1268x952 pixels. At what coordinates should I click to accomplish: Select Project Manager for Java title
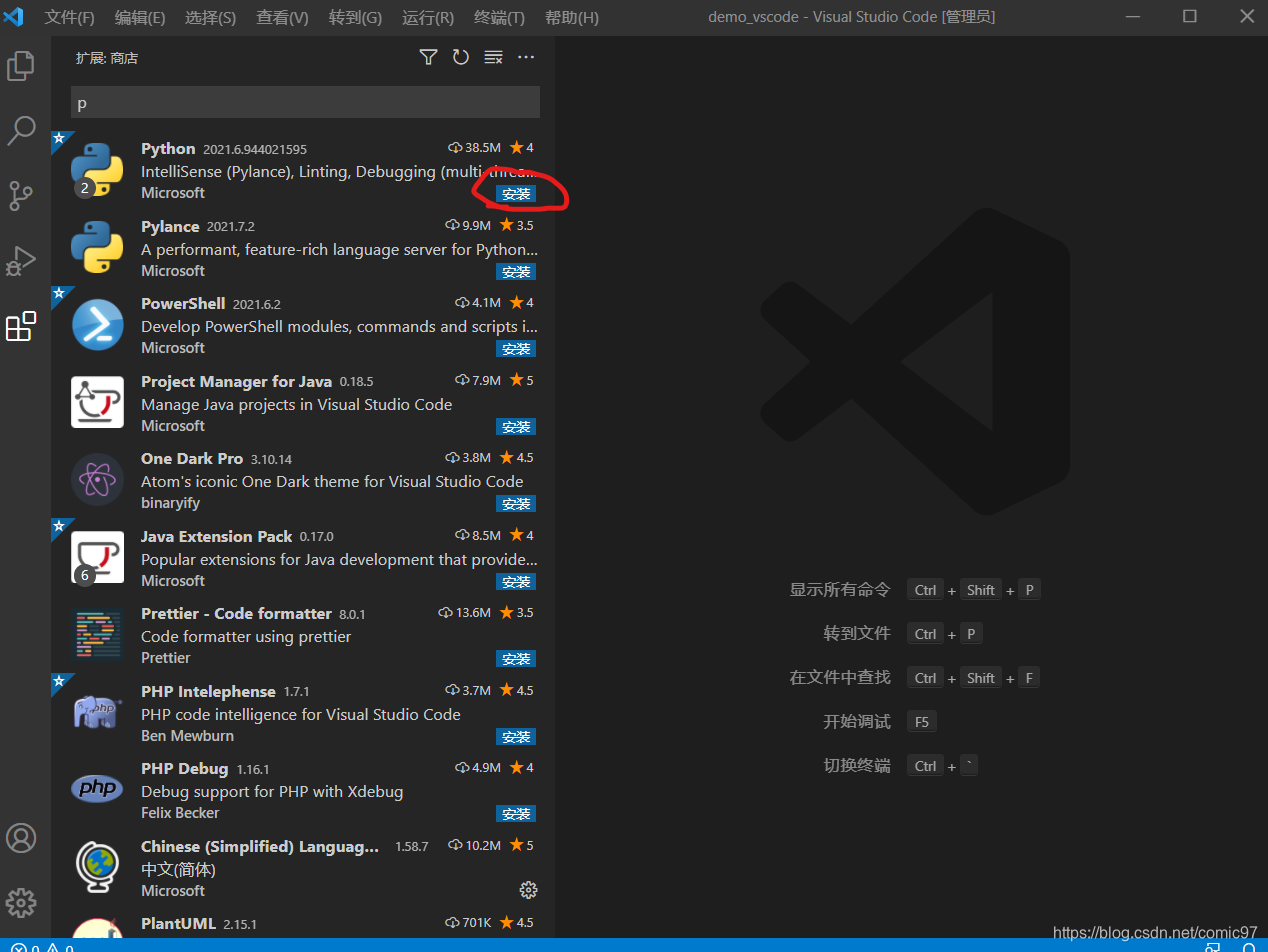236,381
